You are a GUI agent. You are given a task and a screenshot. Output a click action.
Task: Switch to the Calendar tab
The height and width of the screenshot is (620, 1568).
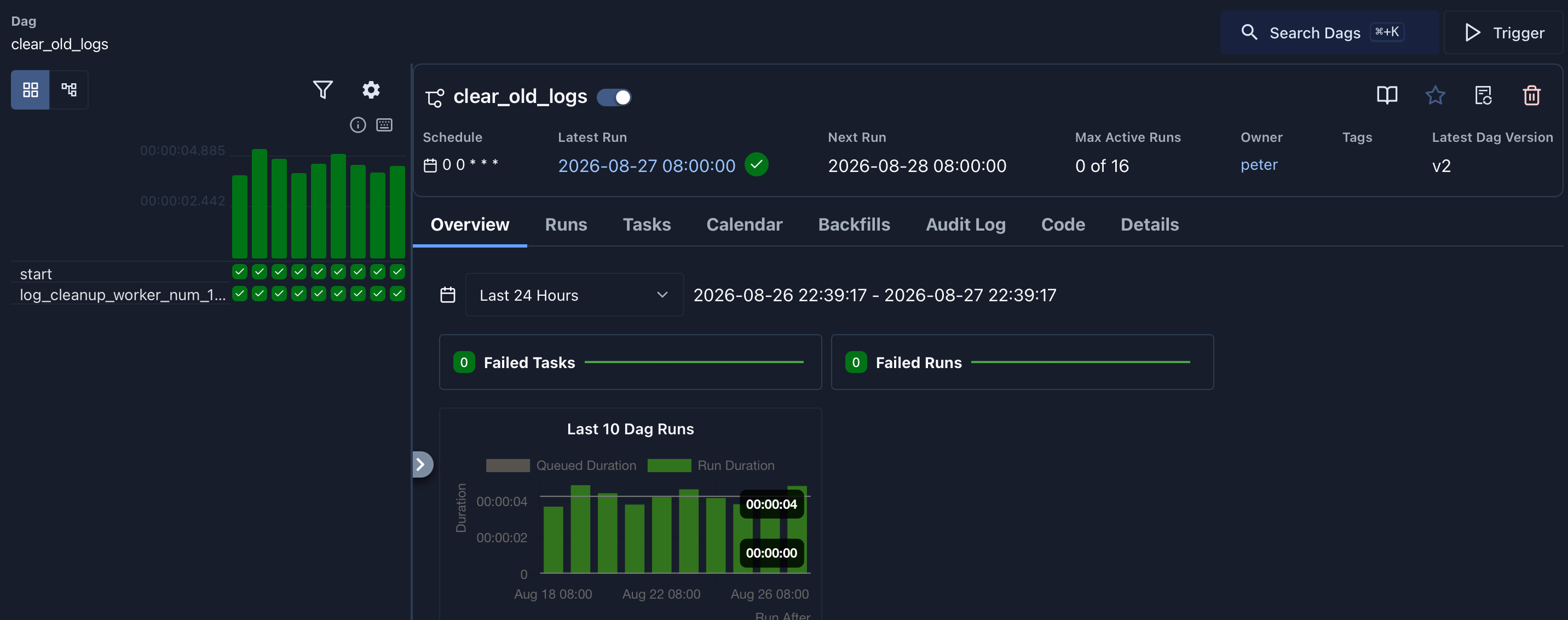[744, 225]
